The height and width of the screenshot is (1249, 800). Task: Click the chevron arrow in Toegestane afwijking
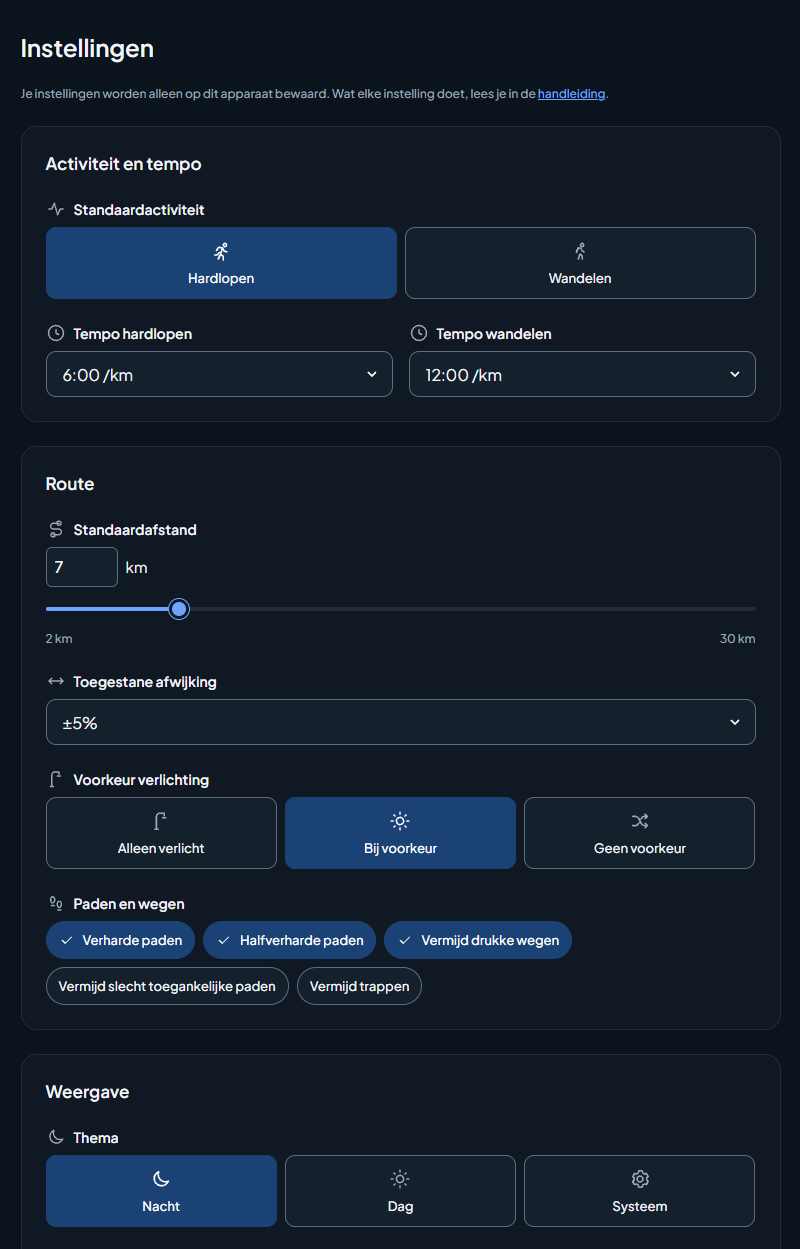click(735, 722)
